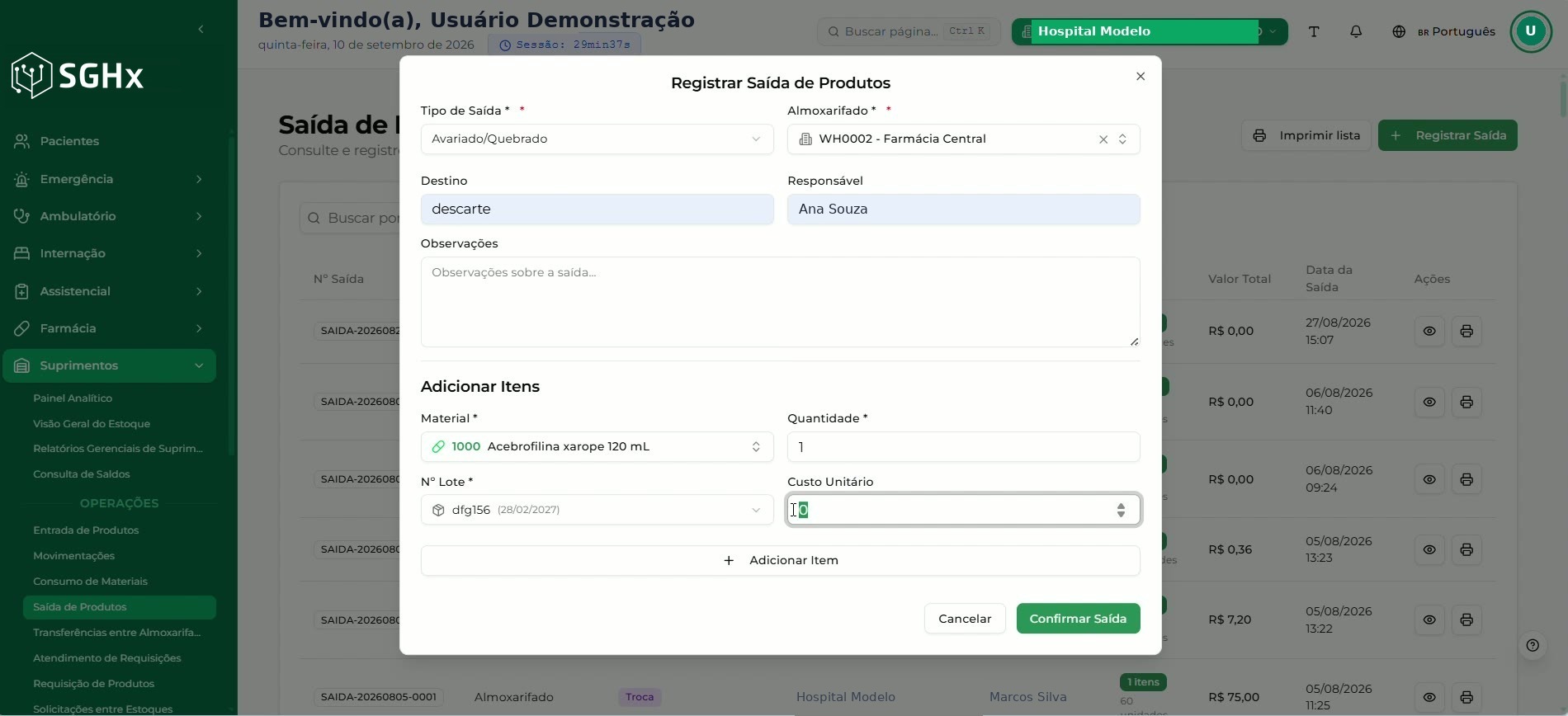Click Adicionar Item button
Viewport: 1568px width, 716px height.
point(780,560)
